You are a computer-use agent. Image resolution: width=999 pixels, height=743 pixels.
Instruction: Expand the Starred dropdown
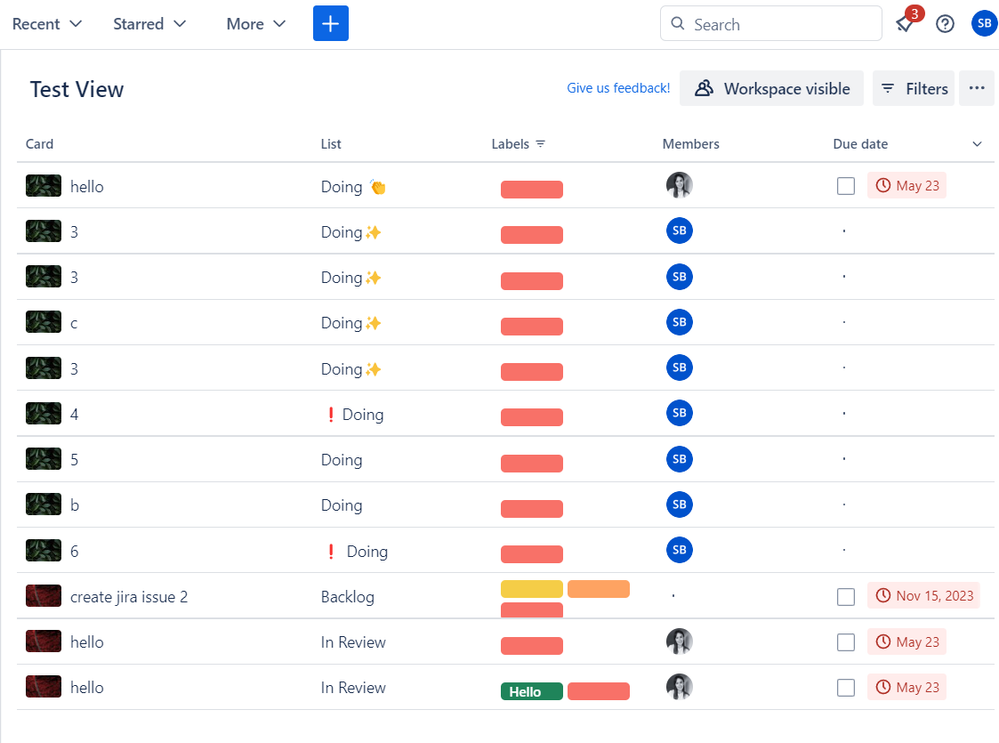tap(149, 24)
